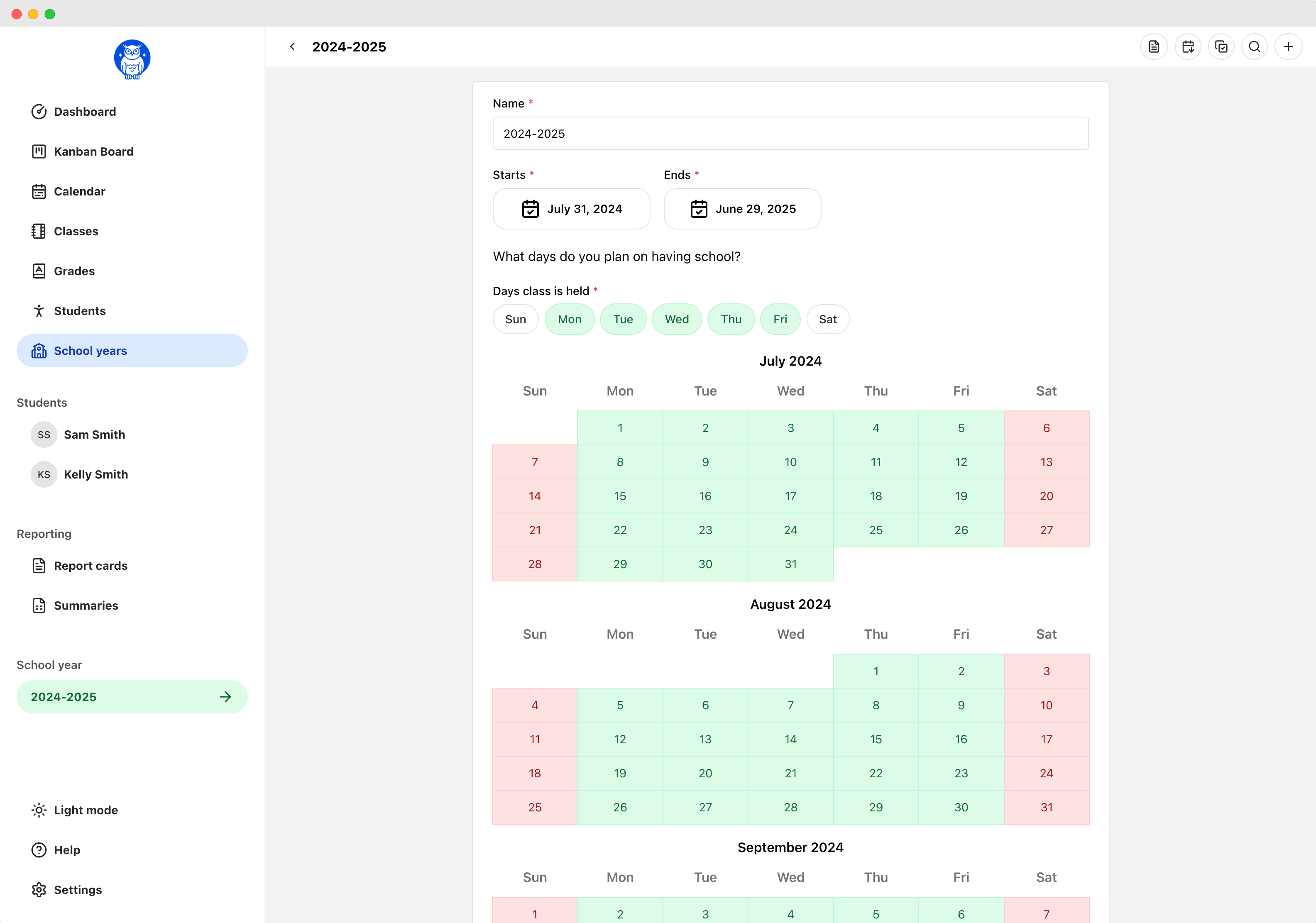Image resolution: width=1316 pixels, height=923 pixels.
Task: Toggle Sunday in days class is held
Action: click(515, 319)
